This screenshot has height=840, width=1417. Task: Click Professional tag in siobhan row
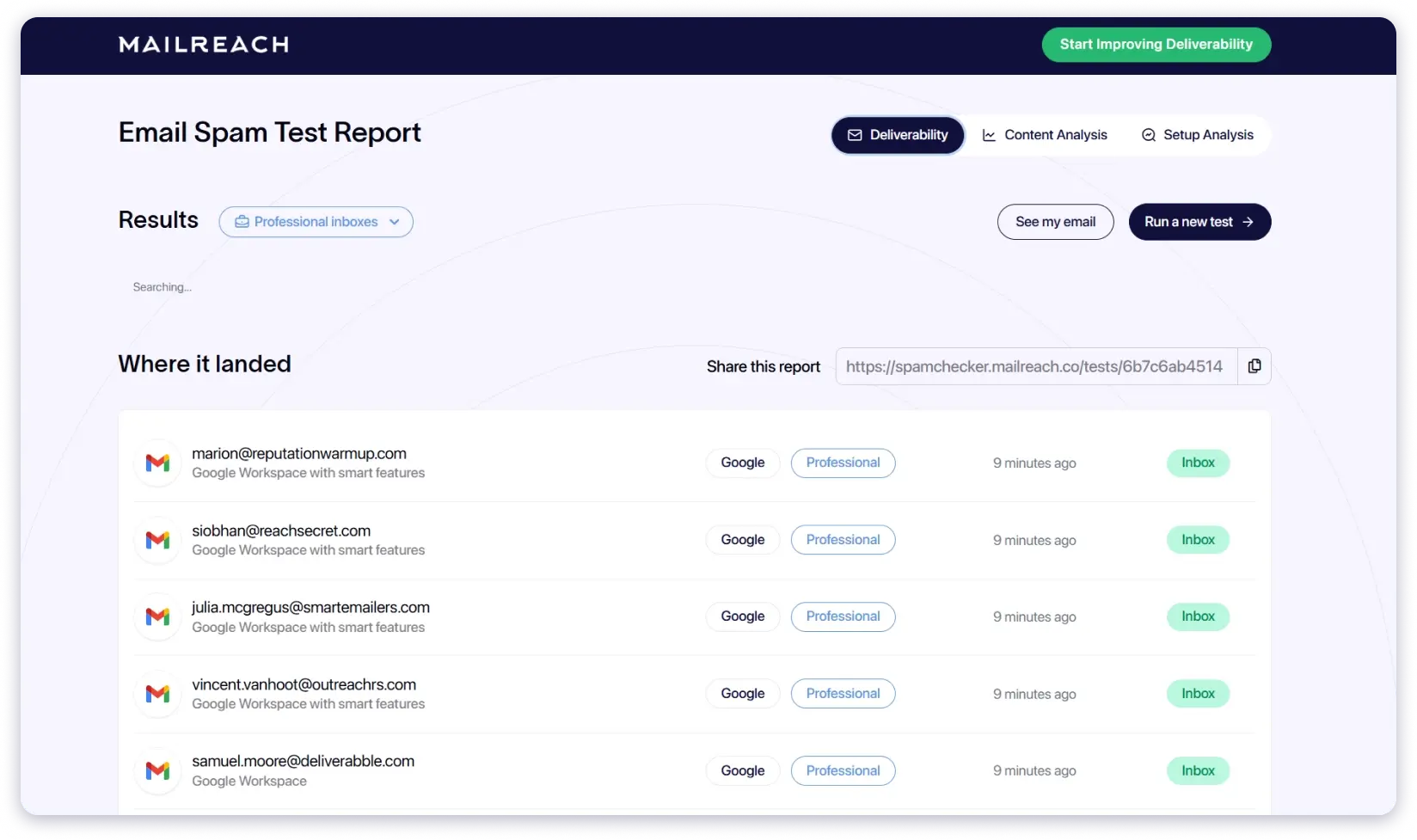(x=843, y=540)
